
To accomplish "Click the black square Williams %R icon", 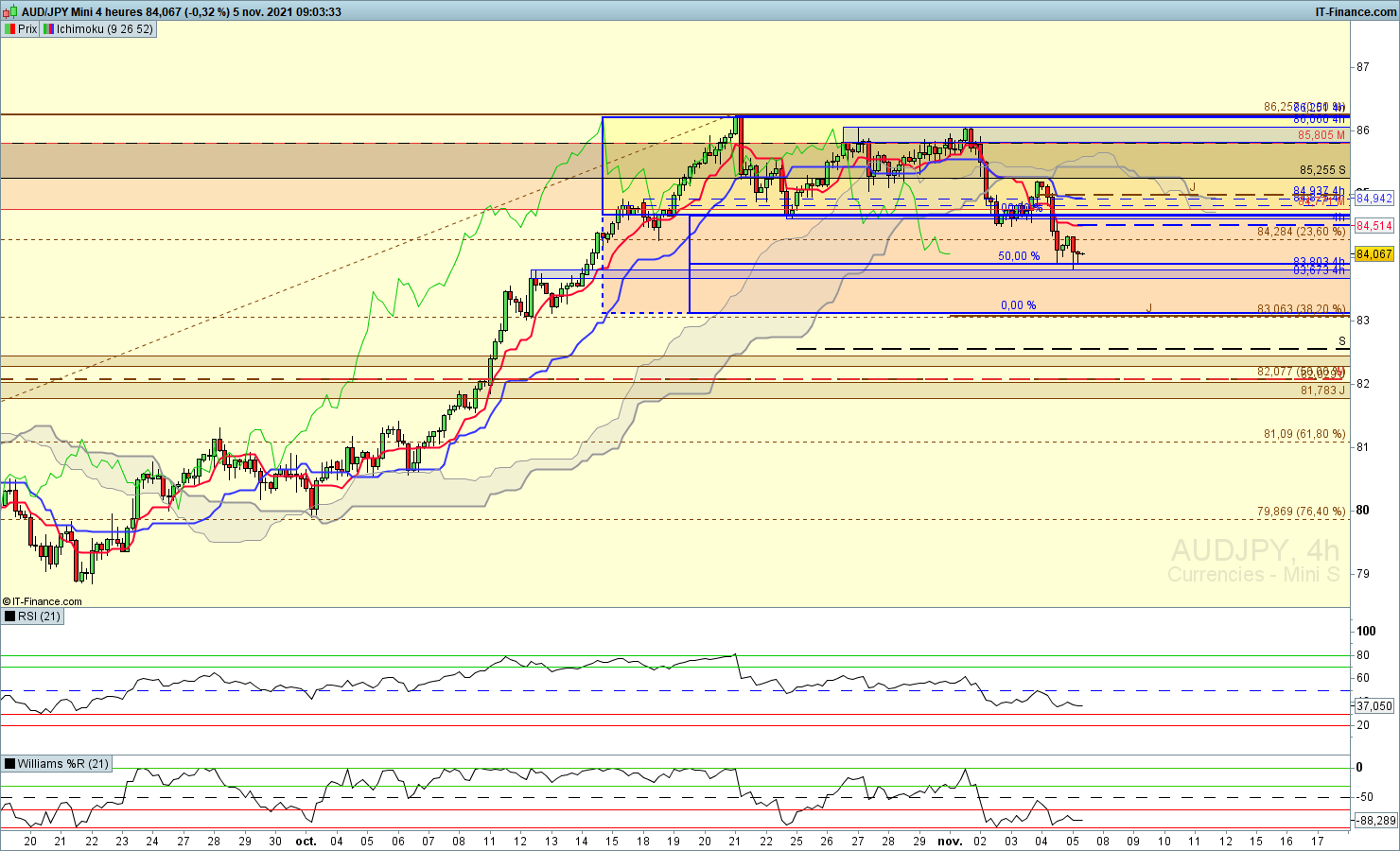I will coord(9,764).
